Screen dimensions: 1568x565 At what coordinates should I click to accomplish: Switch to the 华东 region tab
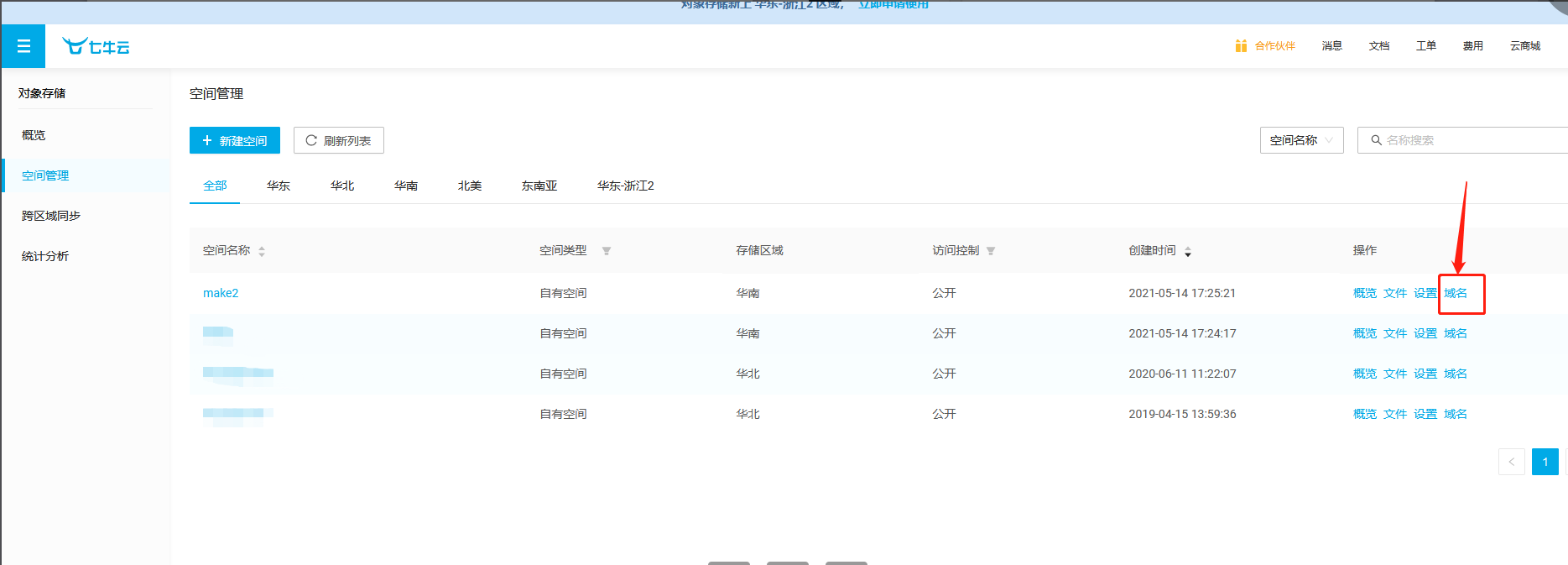(x=279, y=186)
